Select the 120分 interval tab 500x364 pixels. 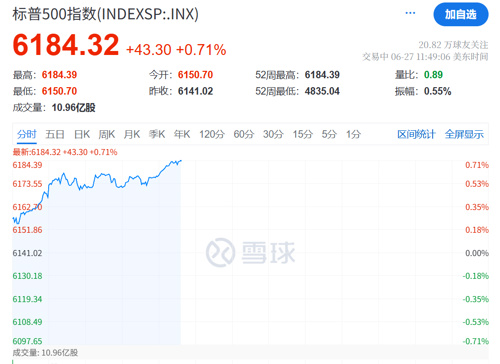point(212,134)
